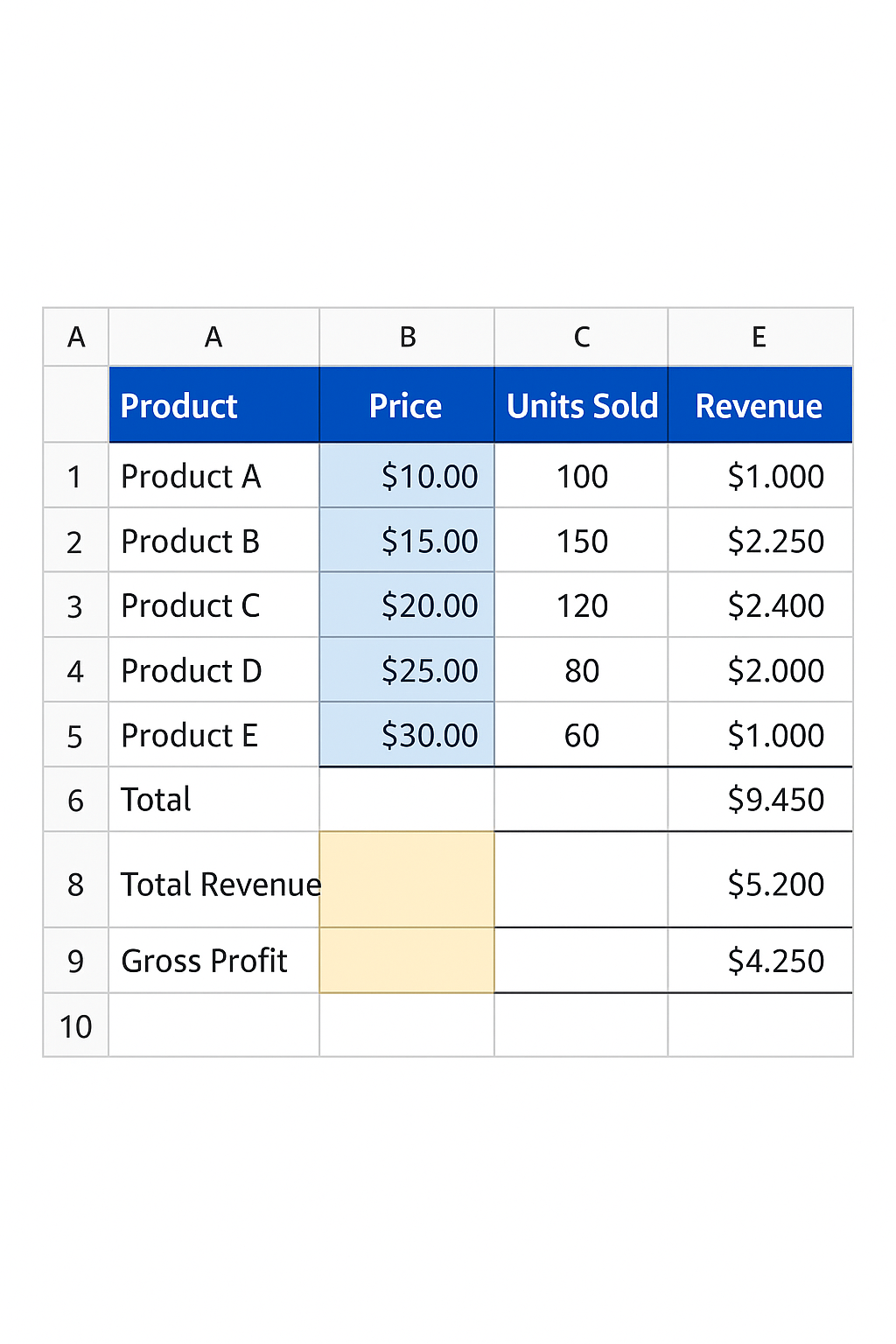Click column letter E header
This screenshot has width=896, height=1344.
(x=758, y=336)
